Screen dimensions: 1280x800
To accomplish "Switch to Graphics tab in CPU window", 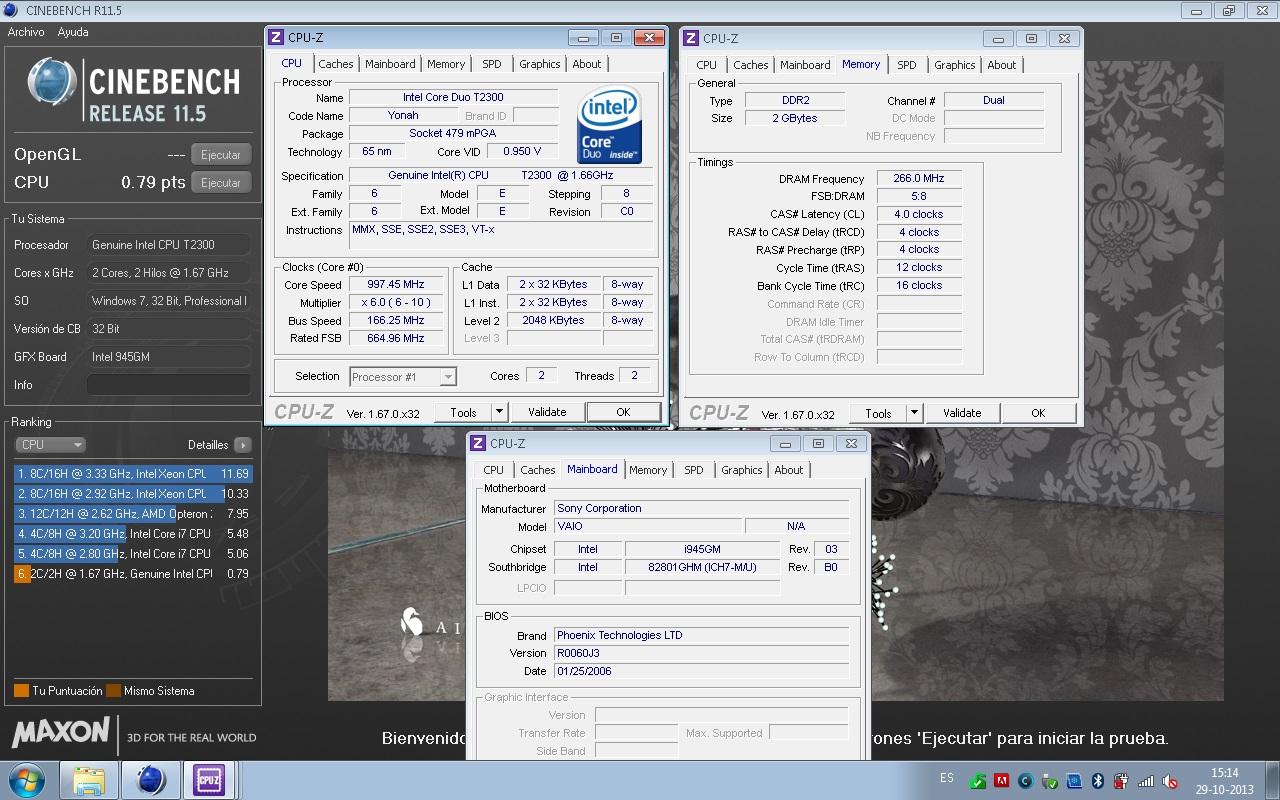I will (x=540, y=64).
